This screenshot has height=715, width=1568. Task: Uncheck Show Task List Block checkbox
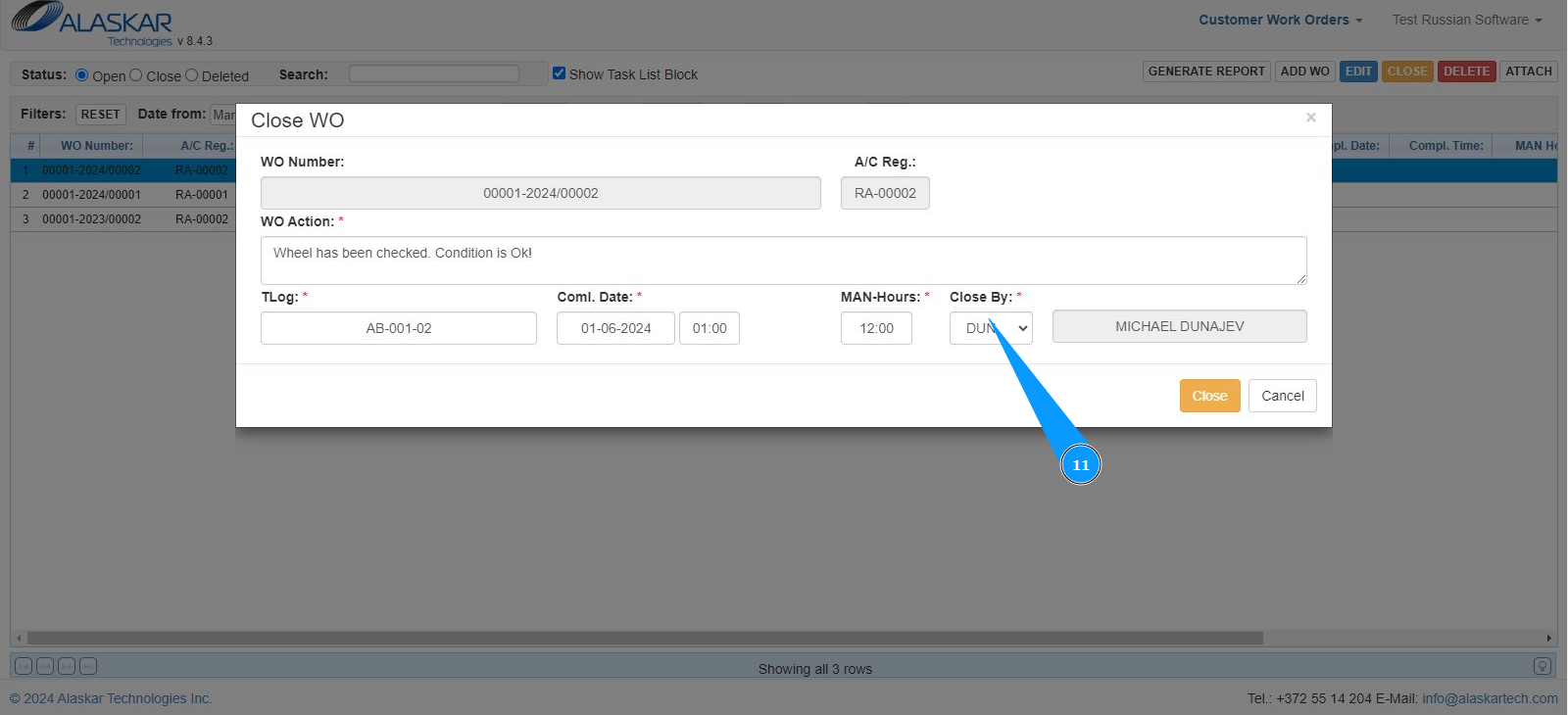(x=559, y=73)
